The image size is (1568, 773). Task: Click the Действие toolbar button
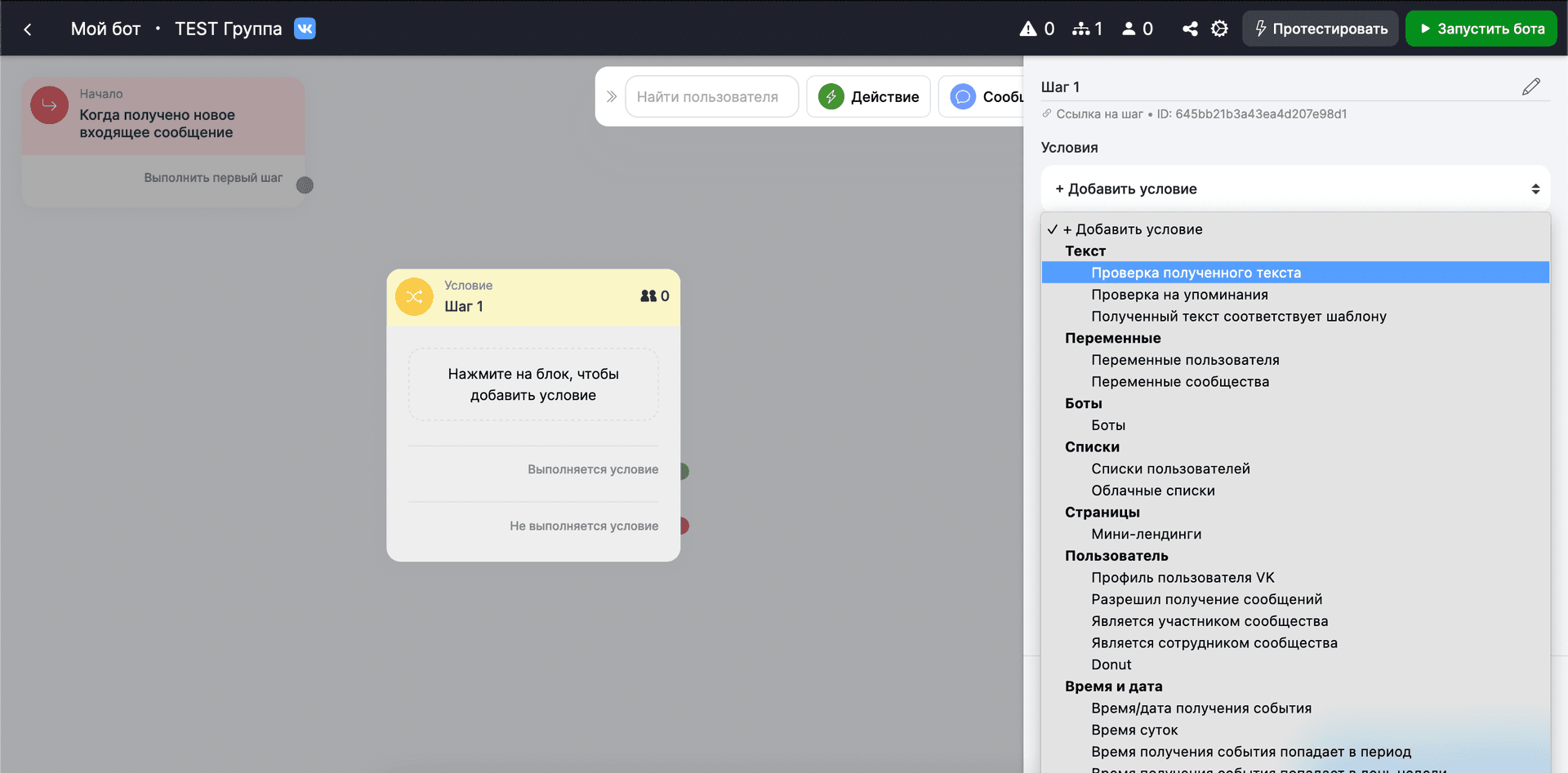(x=868, y=96)
